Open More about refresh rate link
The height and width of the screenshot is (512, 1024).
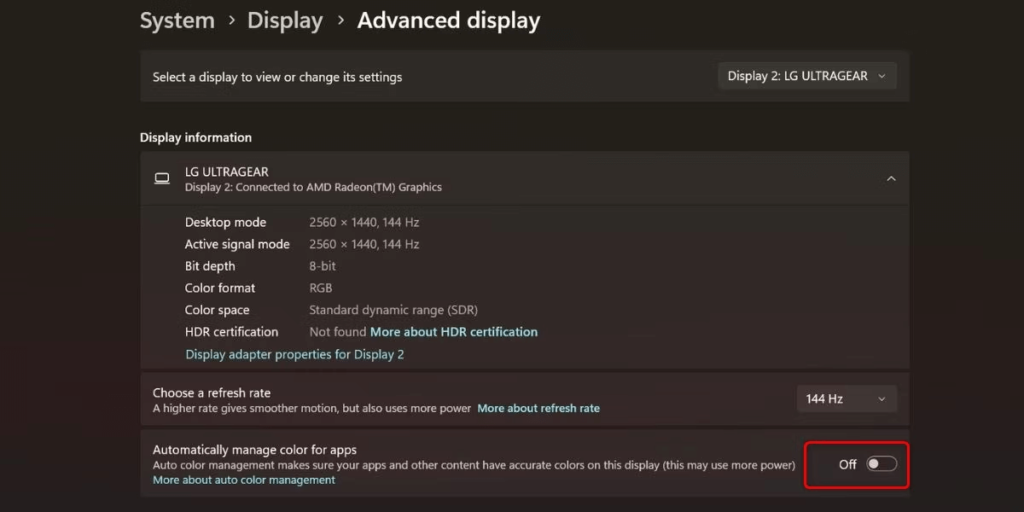point(538,408)
